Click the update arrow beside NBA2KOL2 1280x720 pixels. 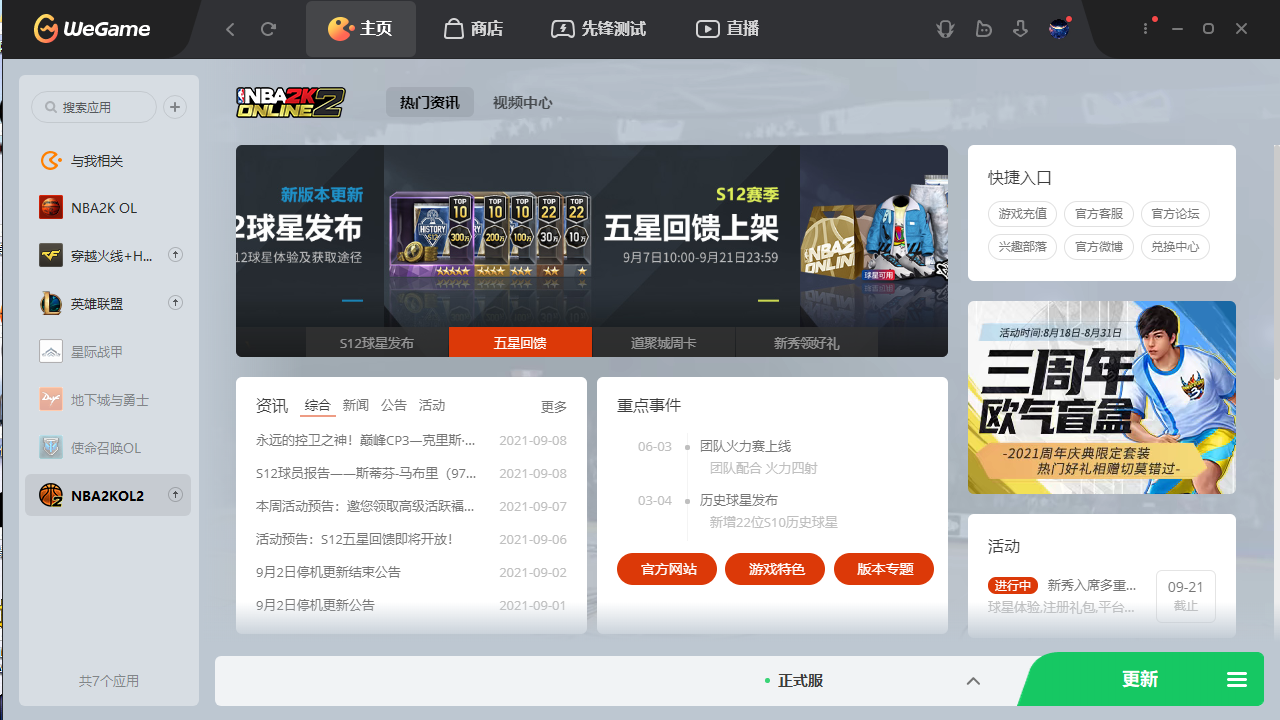(175, 494)
